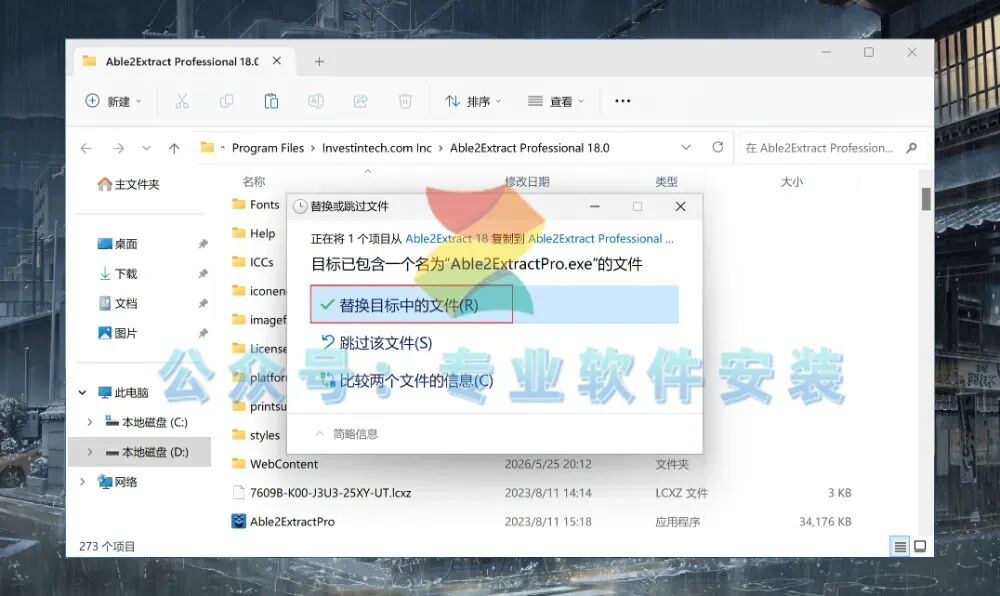Go forward with the forward arrow
1000x596 pixels.
pyautogui.click(x=119, y=148)
